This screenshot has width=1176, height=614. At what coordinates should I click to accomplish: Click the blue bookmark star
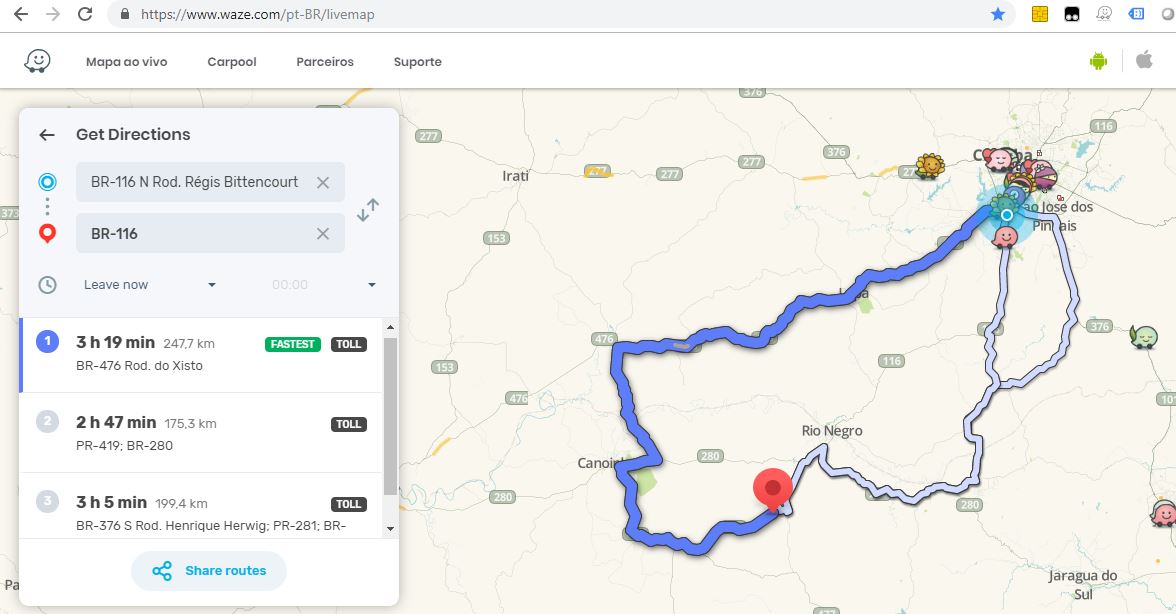998,13
